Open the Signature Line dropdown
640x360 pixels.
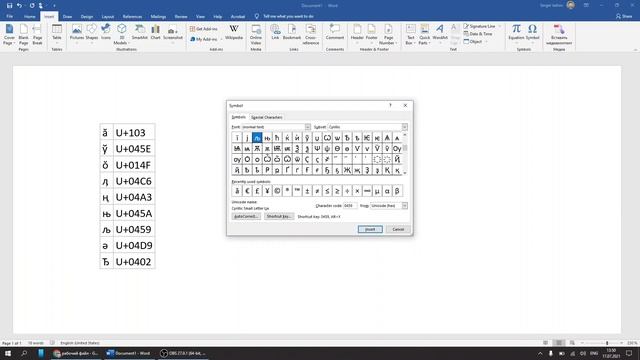[x=500, y=26]
